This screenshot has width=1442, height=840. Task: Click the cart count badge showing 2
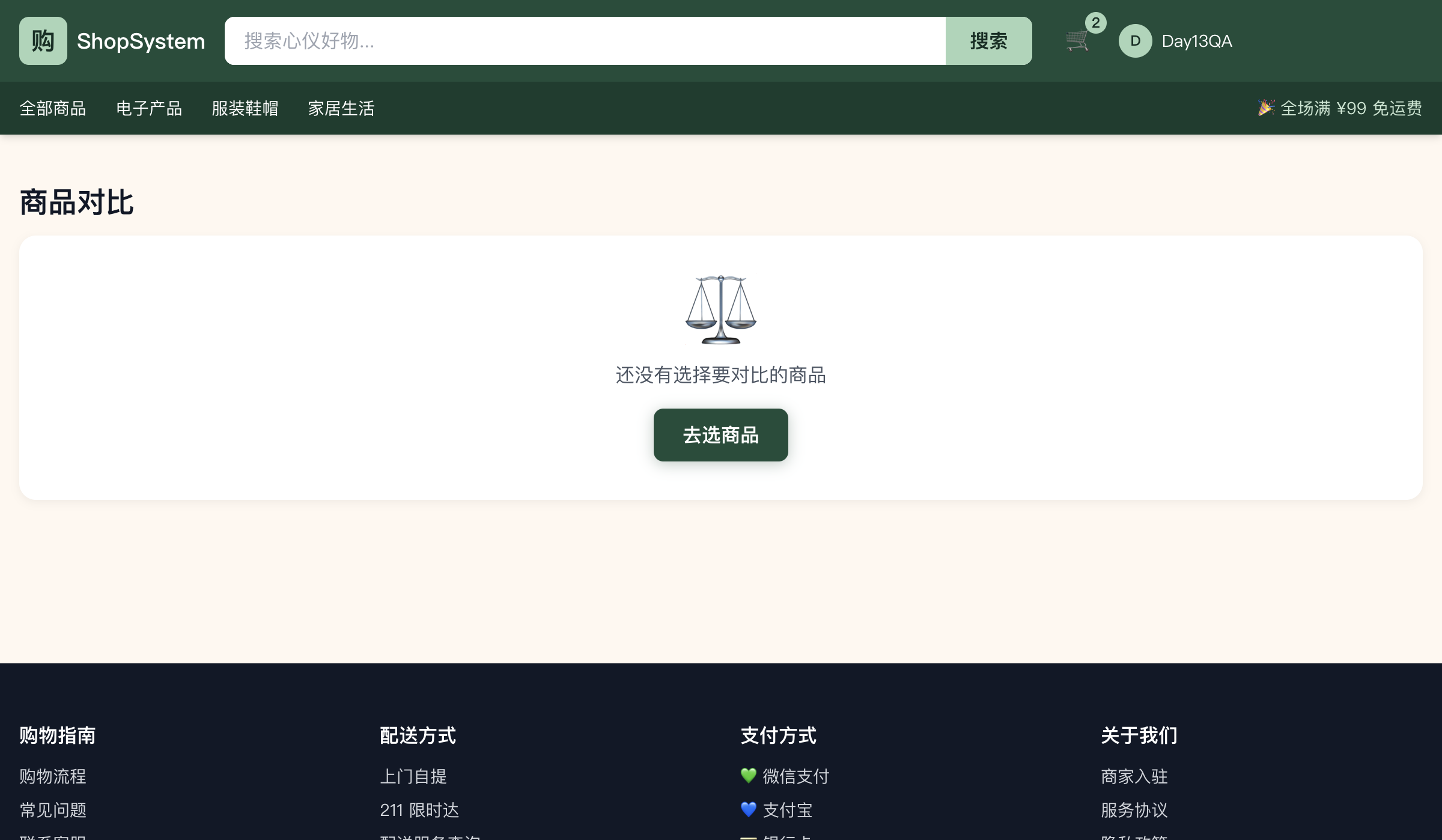point(1095,23)
